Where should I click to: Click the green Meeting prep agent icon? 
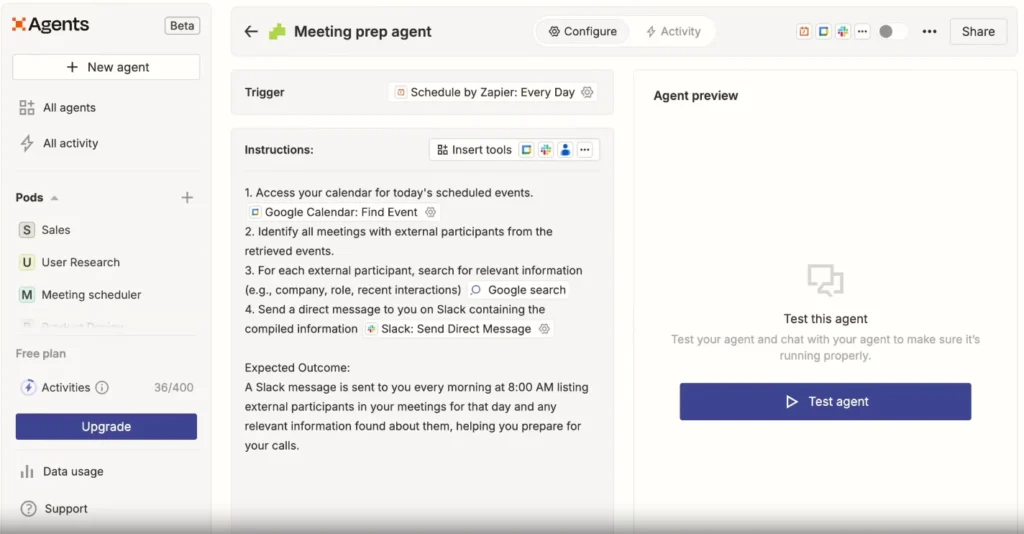[x=278, y=31]
